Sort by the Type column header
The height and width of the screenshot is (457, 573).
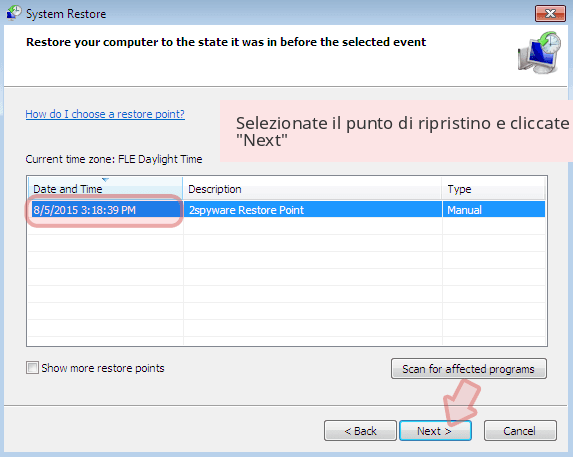[493, 189]
